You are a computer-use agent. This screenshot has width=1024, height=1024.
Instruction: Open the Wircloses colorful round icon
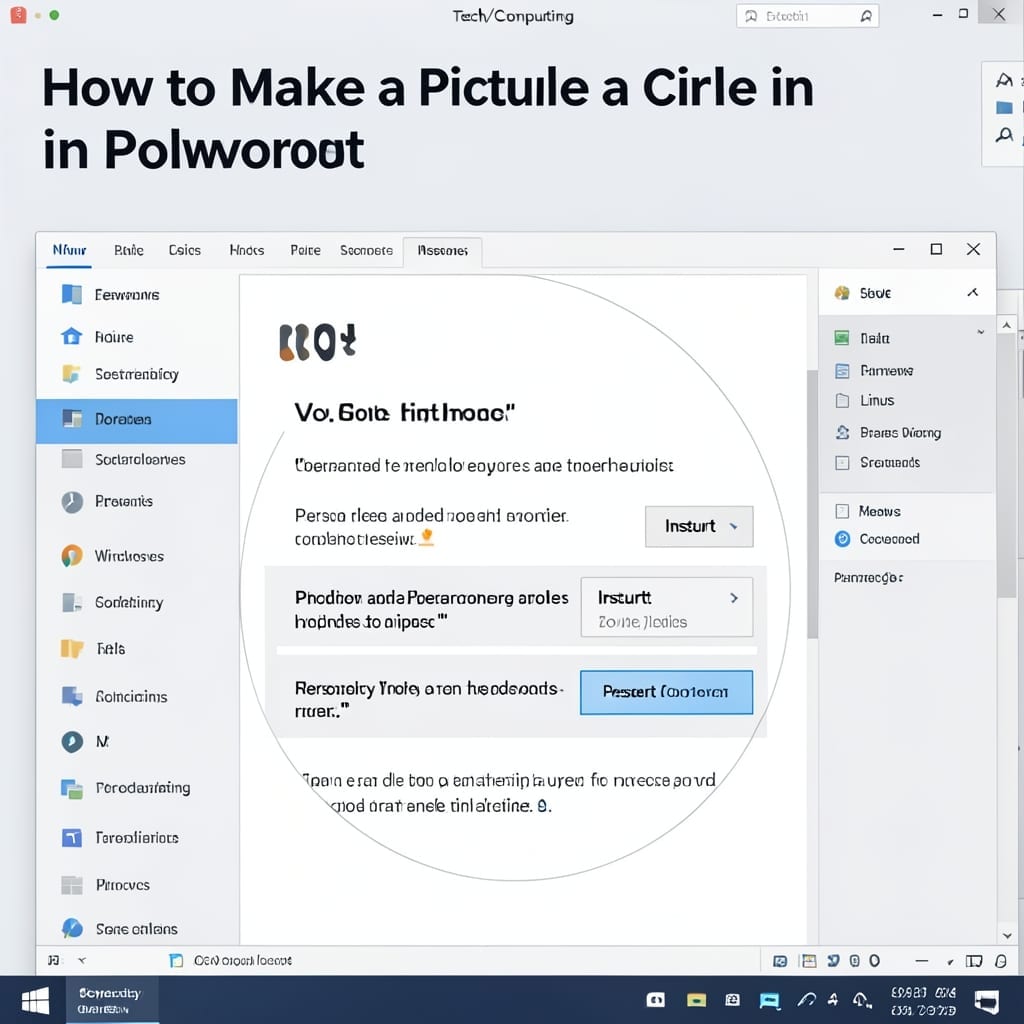point(72,556)
